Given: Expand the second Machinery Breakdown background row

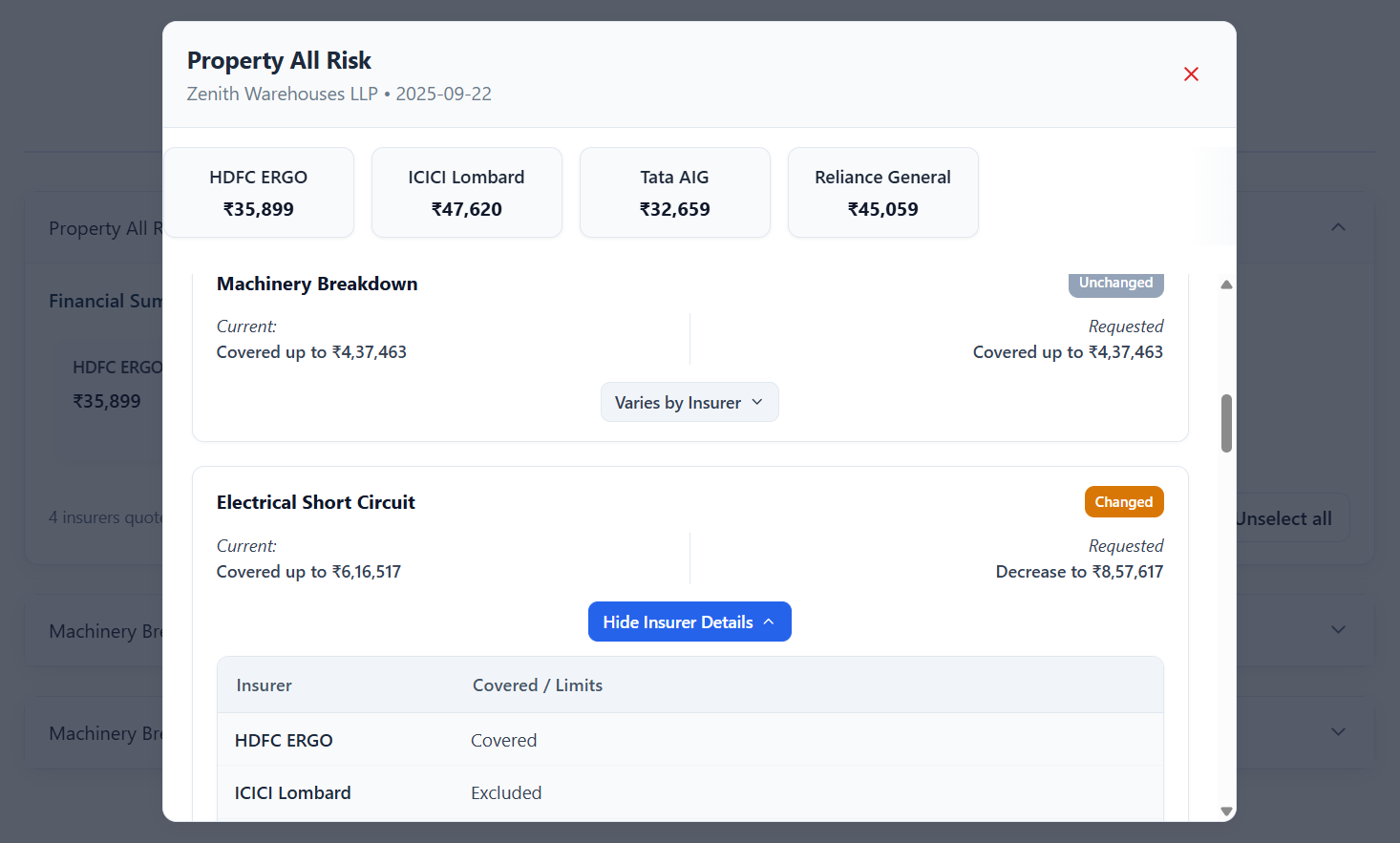Looking at the screenshot, I should (1338, 732).
